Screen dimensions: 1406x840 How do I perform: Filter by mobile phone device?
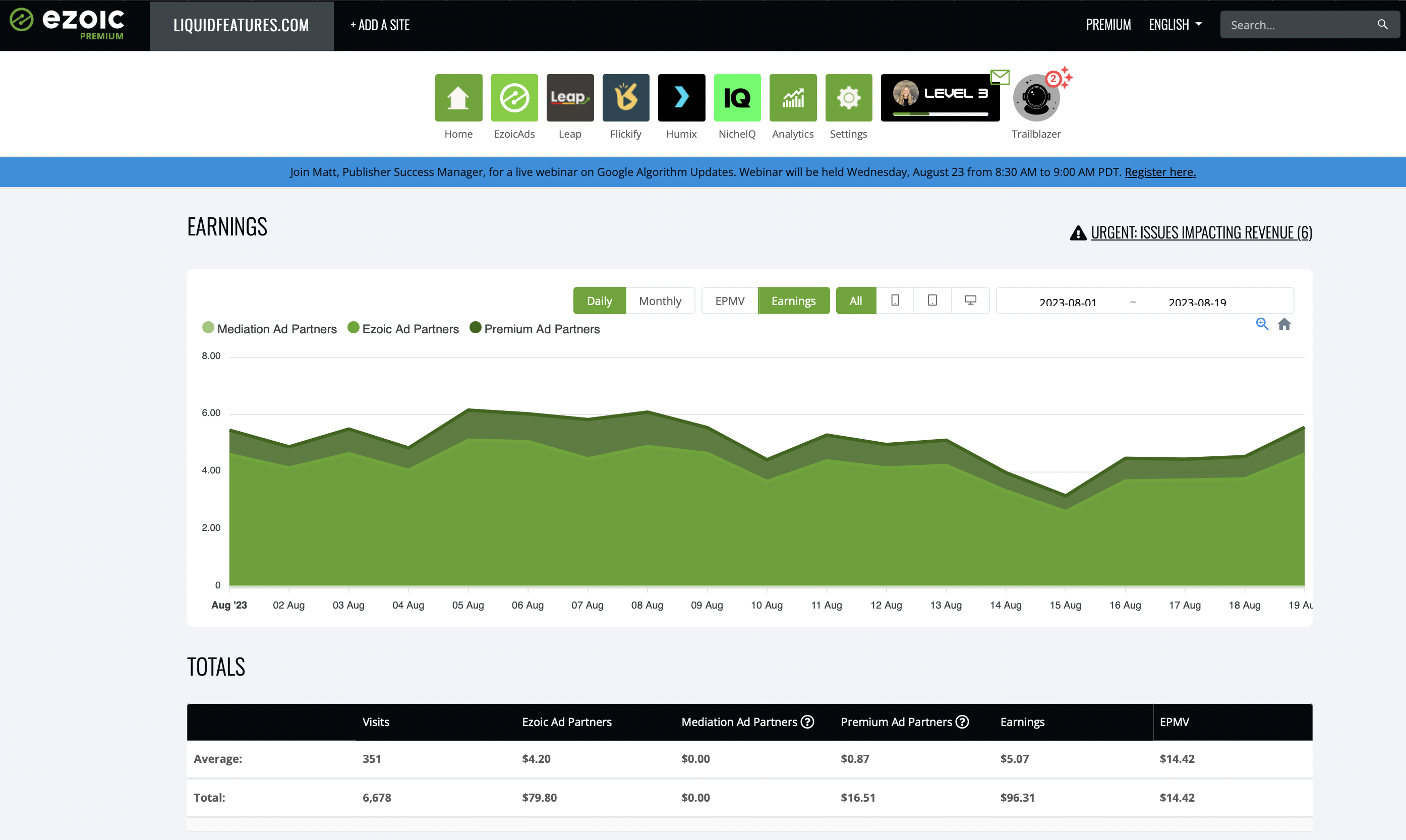point(895,301)
